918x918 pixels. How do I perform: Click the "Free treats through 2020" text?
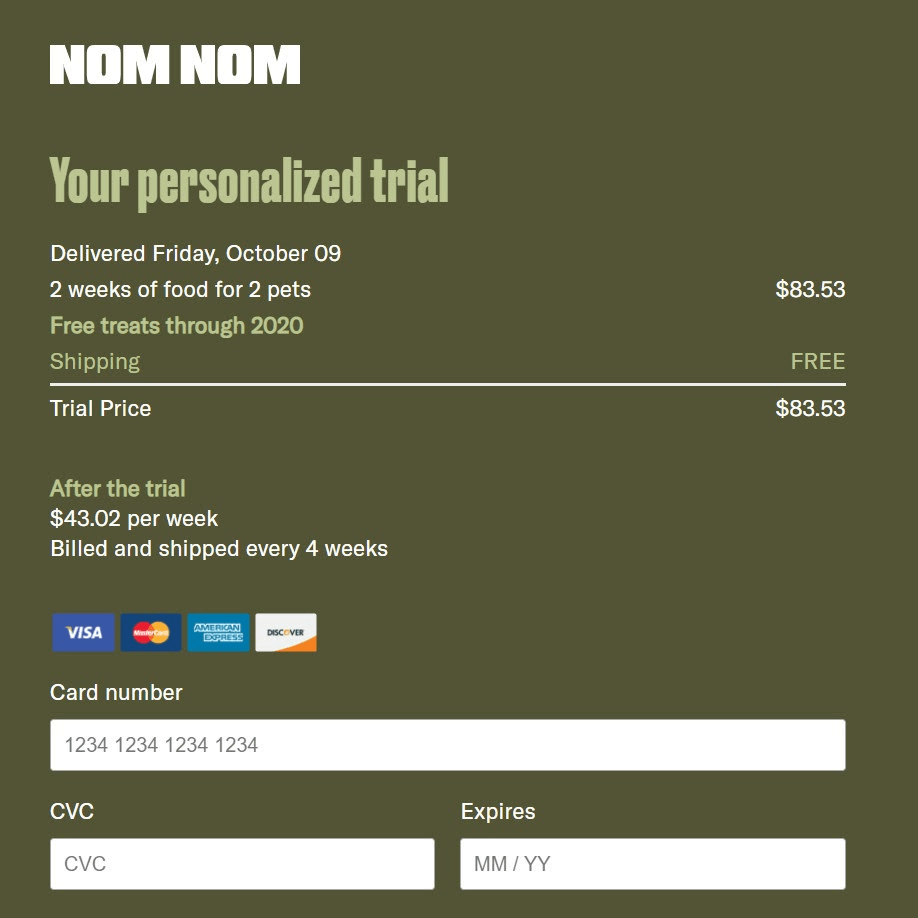tap(177, 325)
